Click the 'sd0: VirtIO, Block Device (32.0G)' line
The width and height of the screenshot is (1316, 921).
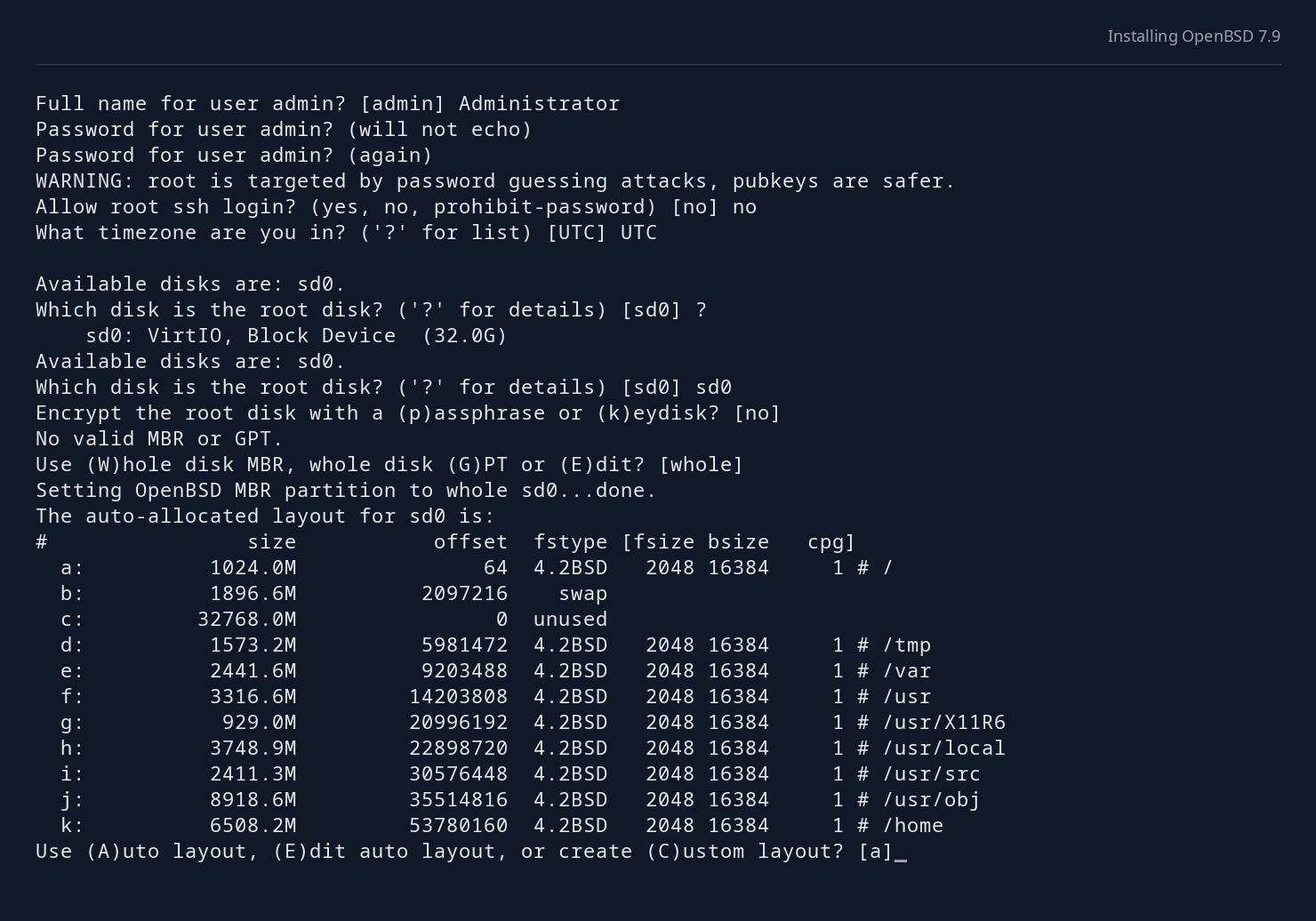[x=296, y=335]
